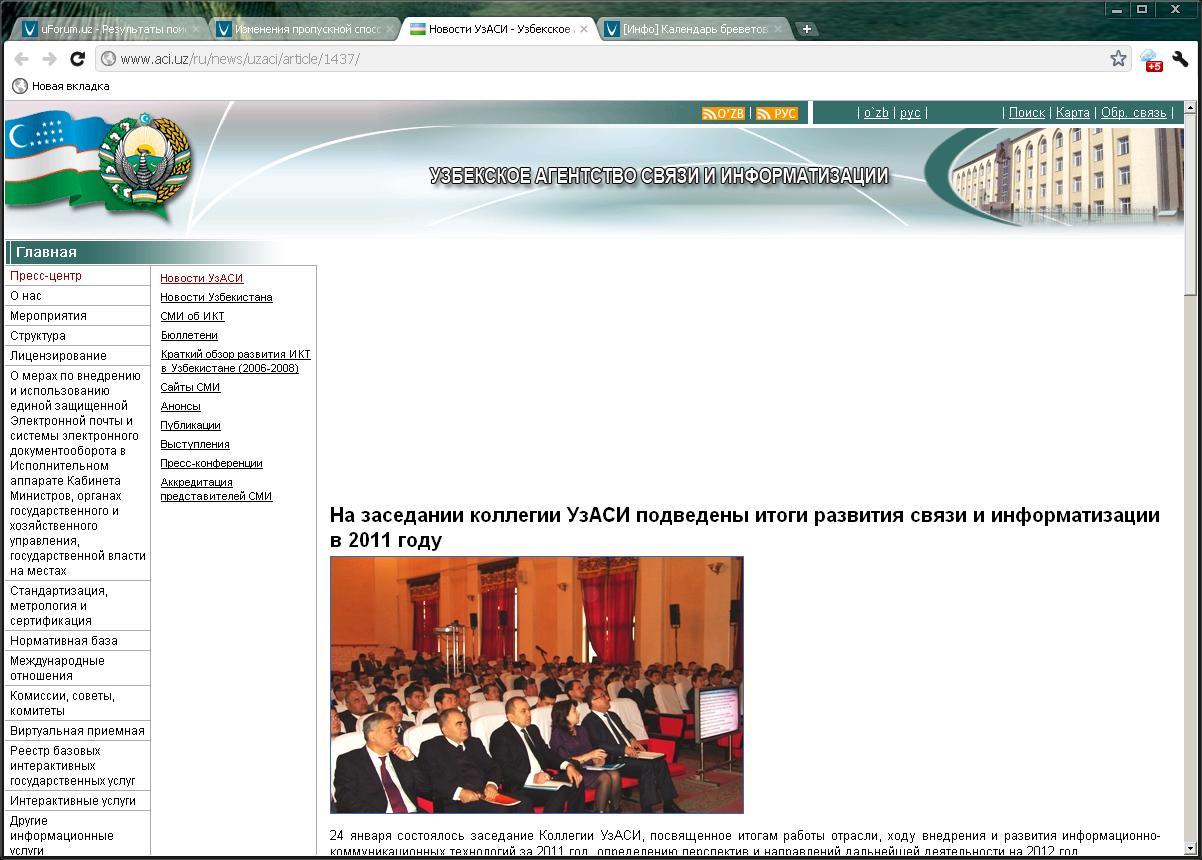Reload the page with the refresh icon
The height and width of the screenshot is (860, 1202).
point(77,59)
